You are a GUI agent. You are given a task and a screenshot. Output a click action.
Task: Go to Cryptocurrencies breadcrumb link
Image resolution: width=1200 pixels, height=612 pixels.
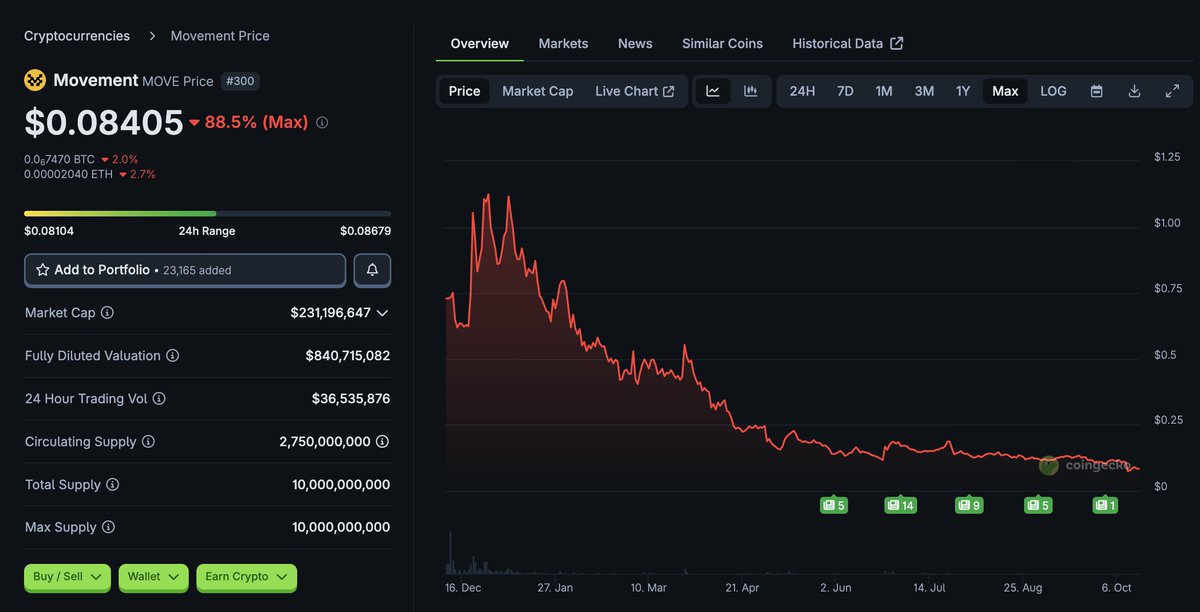click(77, 36)
